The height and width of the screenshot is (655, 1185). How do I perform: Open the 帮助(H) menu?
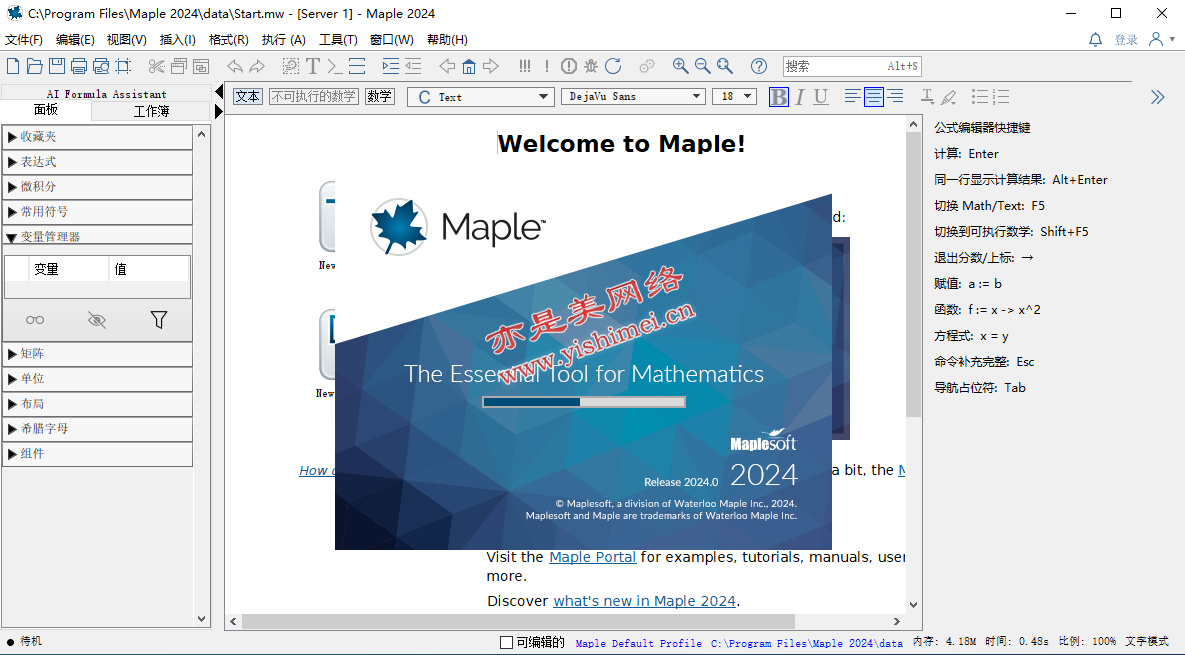447,39
